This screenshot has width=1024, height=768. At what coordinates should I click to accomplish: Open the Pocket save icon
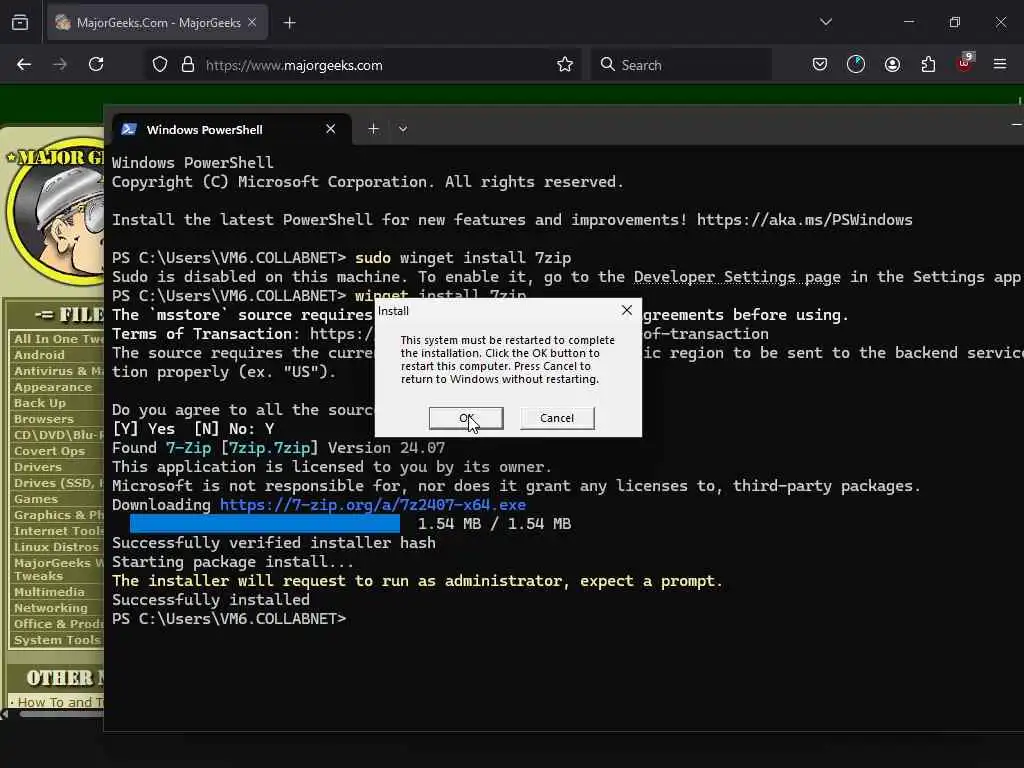click(x=820, y=65)
